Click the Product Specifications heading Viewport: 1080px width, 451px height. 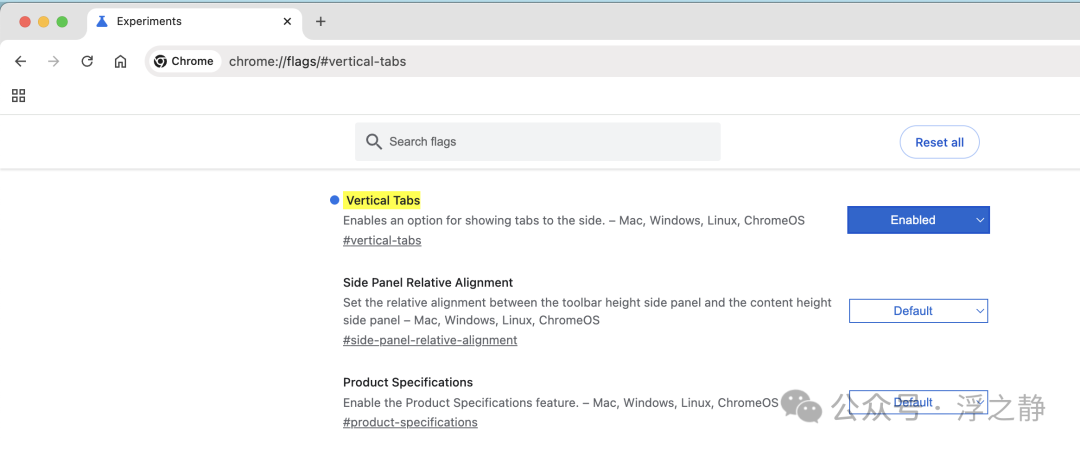408,382
